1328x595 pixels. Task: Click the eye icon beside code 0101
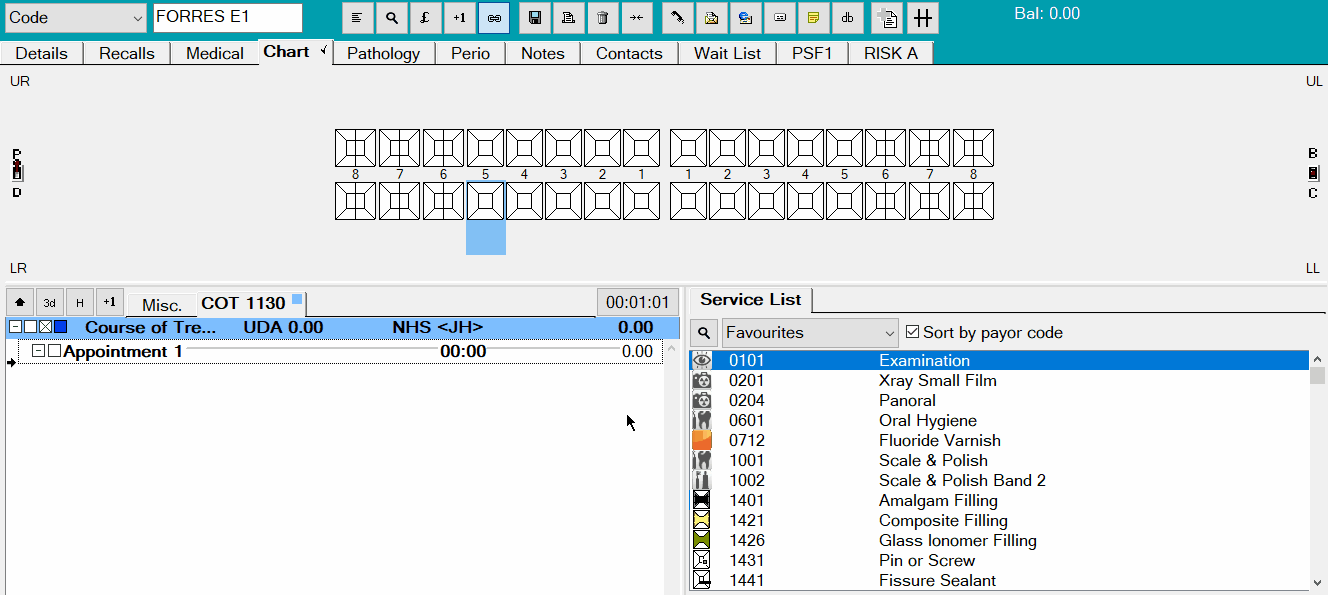(702, 361)
